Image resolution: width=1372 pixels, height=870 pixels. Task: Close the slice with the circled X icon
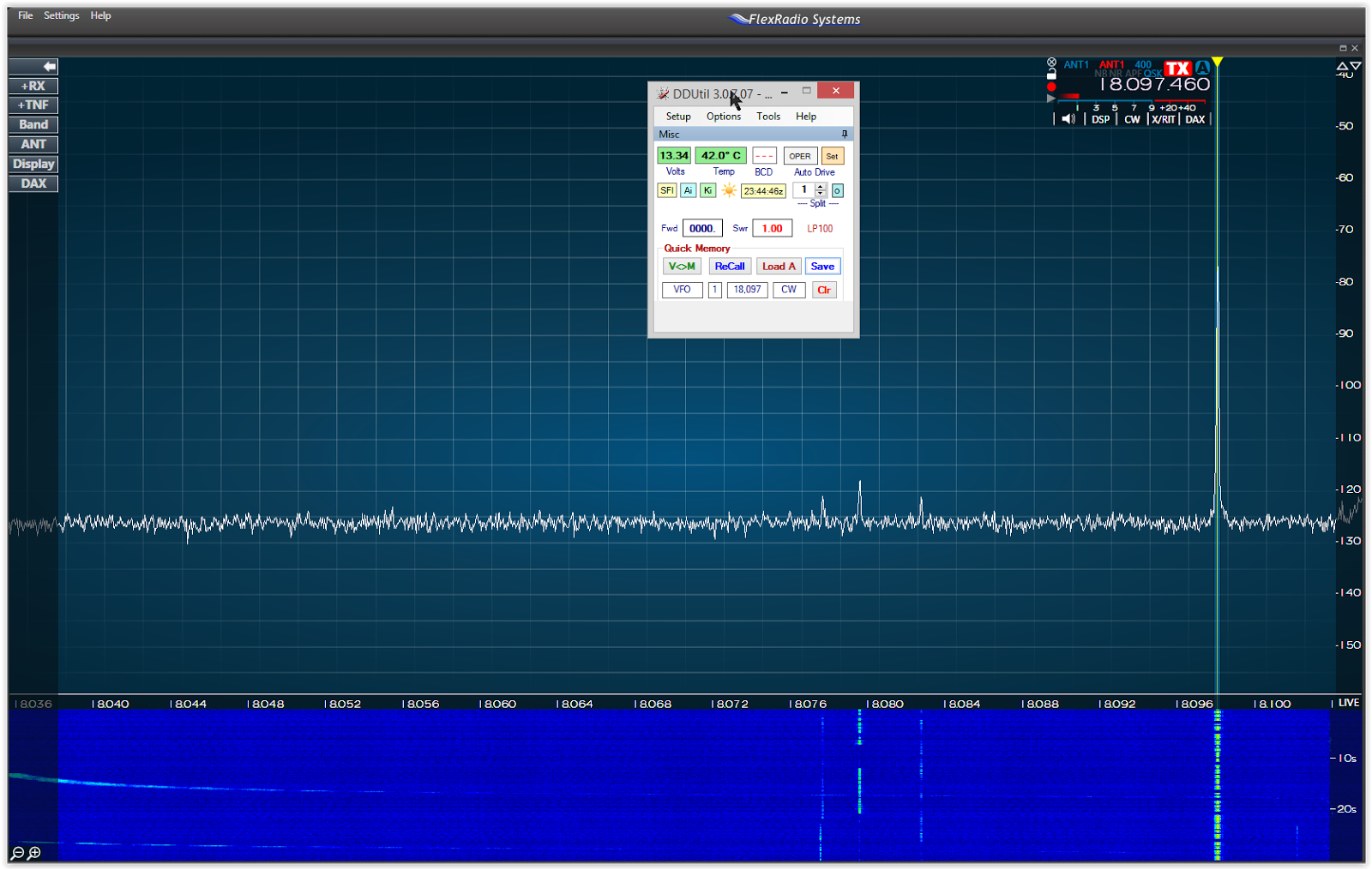click(1051, 63)
